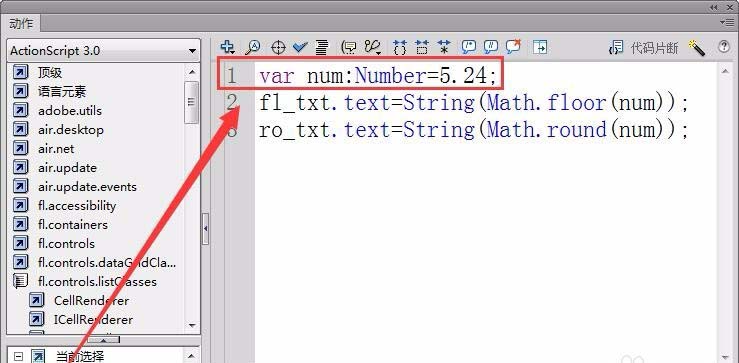Click toolbox scrollbar down arrow
The image size is (739, 363).
point(192,325)
